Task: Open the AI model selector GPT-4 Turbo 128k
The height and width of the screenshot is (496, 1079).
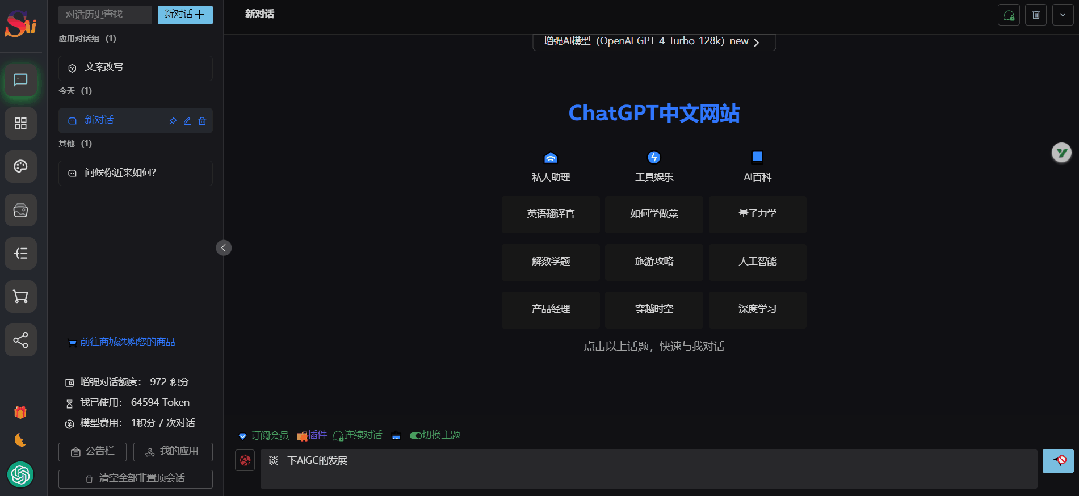Action: [654, 41]
